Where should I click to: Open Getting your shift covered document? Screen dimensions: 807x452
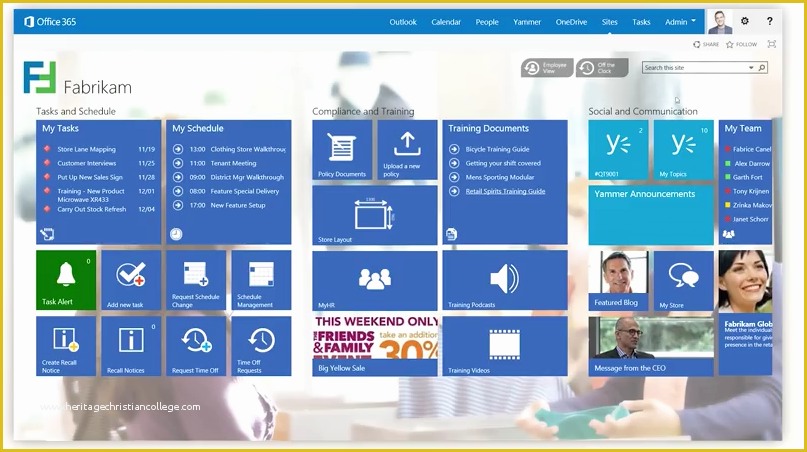pos(503,163)
